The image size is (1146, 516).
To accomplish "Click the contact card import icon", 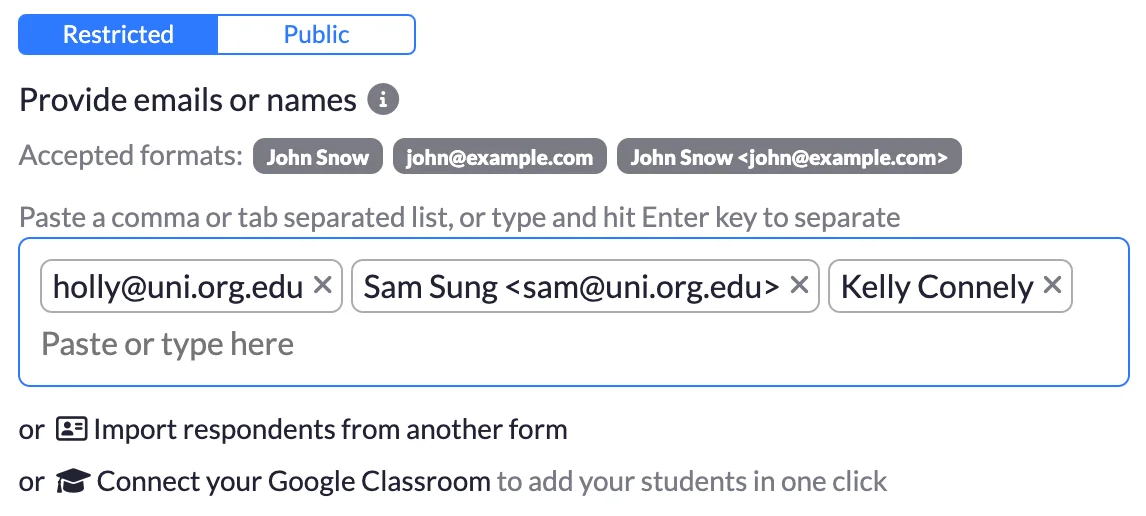I will pyautogui.click(x=70, y=430).
